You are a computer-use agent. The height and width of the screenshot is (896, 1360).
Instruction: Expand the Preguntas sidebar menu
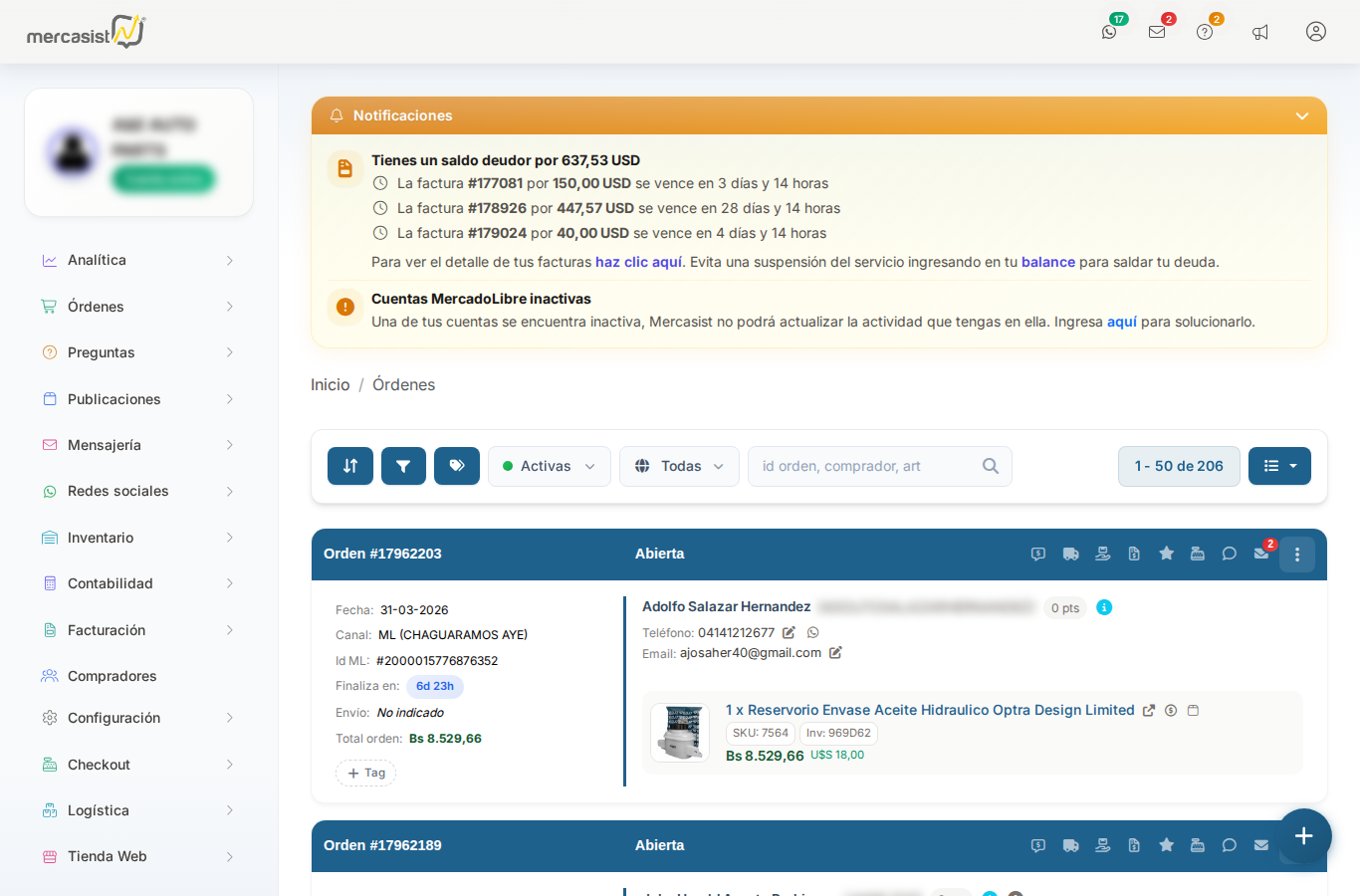138,352
